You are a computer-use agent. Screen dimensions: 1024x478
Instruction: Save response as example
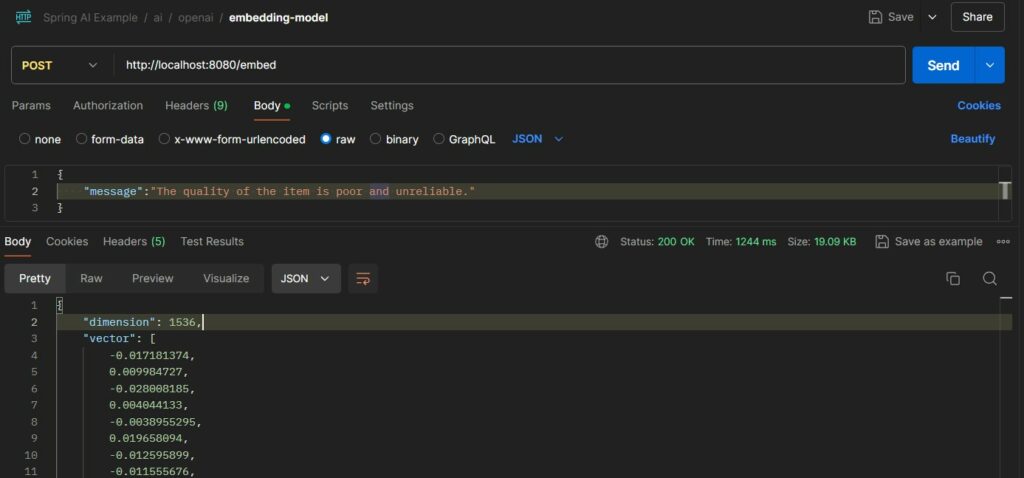[x=928, y=242]
